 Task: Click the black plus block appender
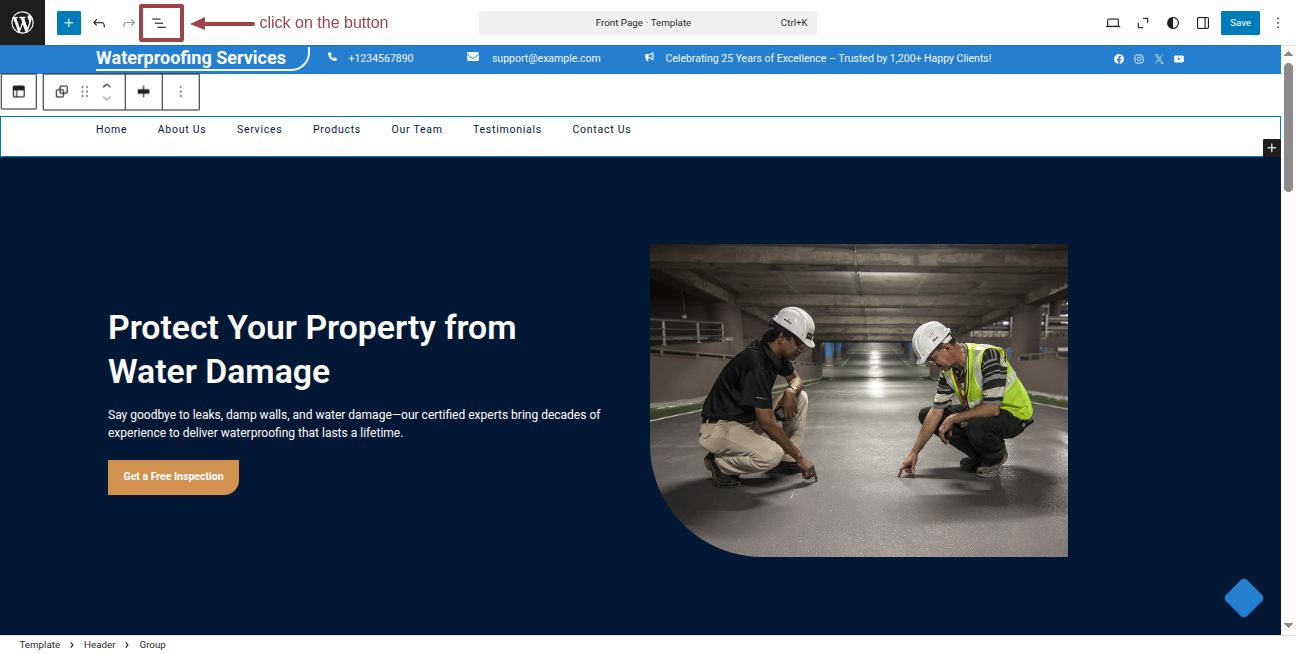(1271, 148)
